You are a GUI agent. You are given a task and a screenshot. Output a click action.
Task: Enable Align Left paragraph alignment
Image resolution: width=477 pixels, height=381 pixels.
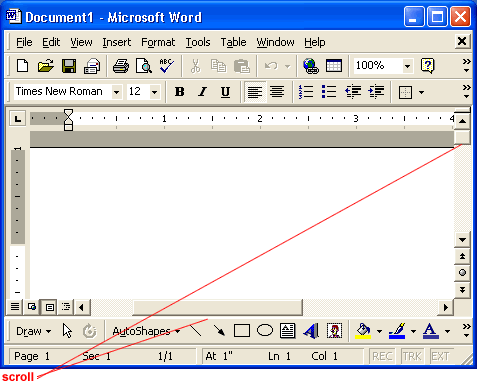pos(255,92)
